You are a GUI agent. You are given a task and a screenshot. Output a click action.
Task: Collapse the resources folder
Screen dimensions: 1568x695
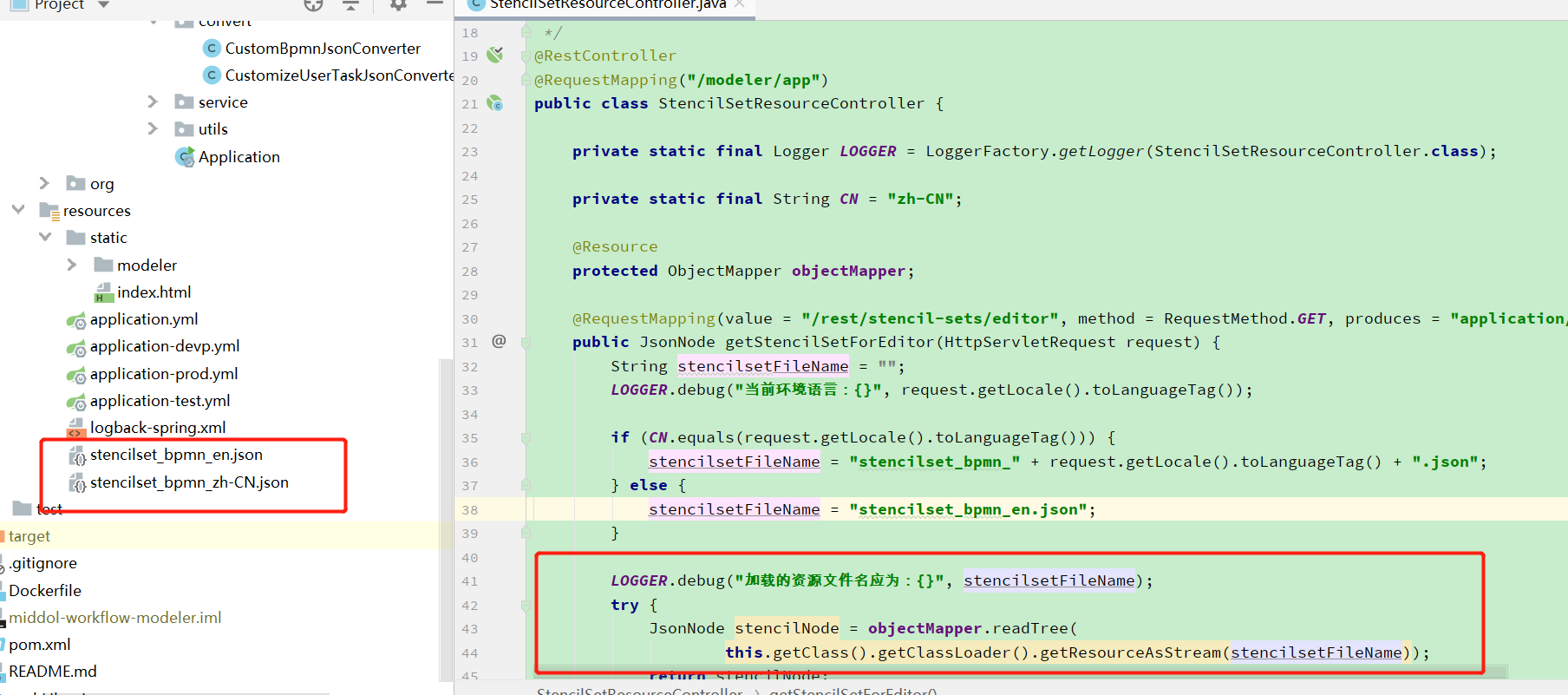pyautogui.click(x=18, y=210)
